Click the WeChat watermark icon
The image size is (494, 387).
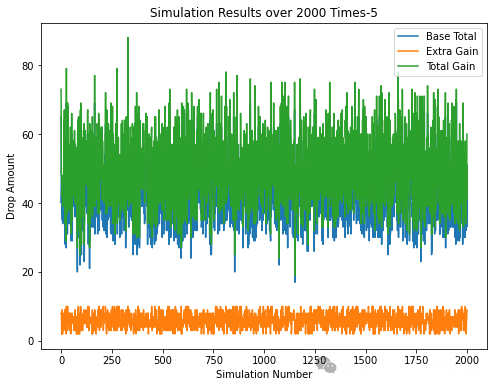[326, 365]
